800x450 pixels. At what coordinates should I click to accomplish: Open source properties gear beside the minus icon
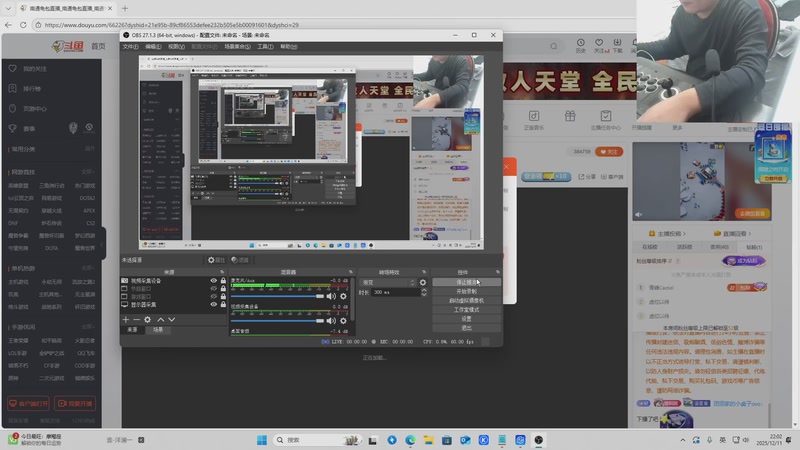point(147,319)
